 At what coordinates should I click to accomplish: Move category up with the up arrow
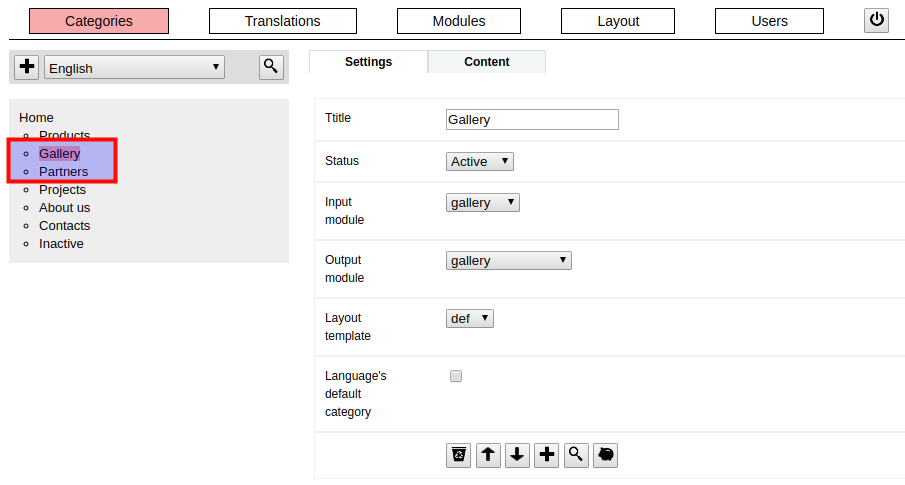(x=488, y=455)
